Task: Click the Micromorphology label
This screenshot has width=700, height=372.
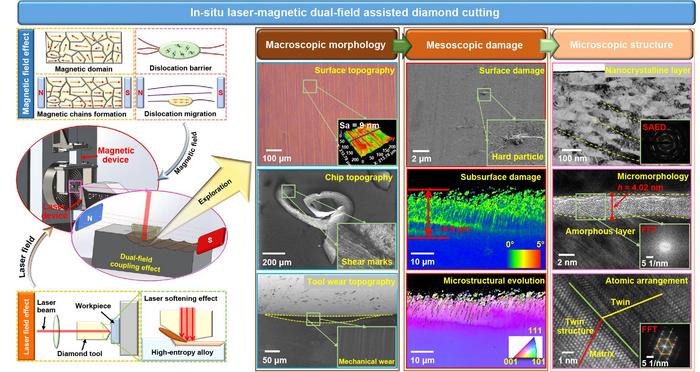Action: (653, 176)
